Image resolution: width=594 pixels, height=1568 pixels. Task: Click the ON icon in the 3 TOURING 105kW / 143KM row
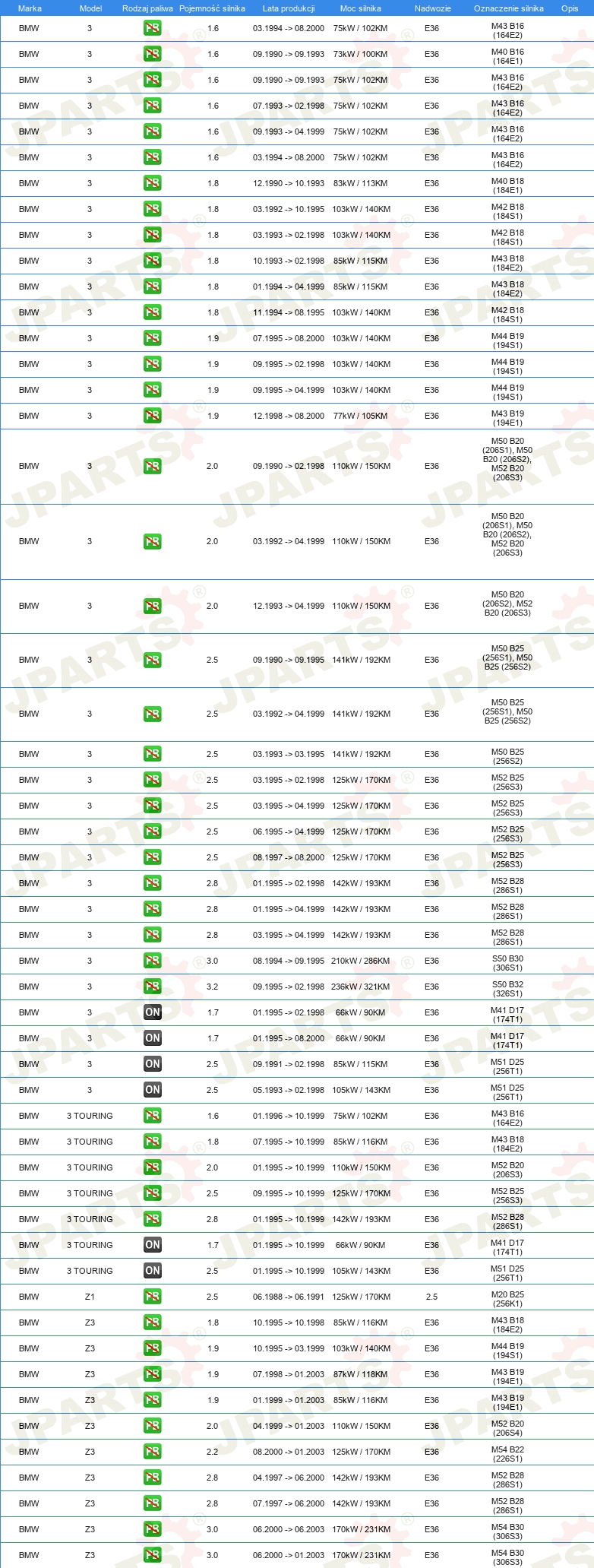[x=152, y=1271]
